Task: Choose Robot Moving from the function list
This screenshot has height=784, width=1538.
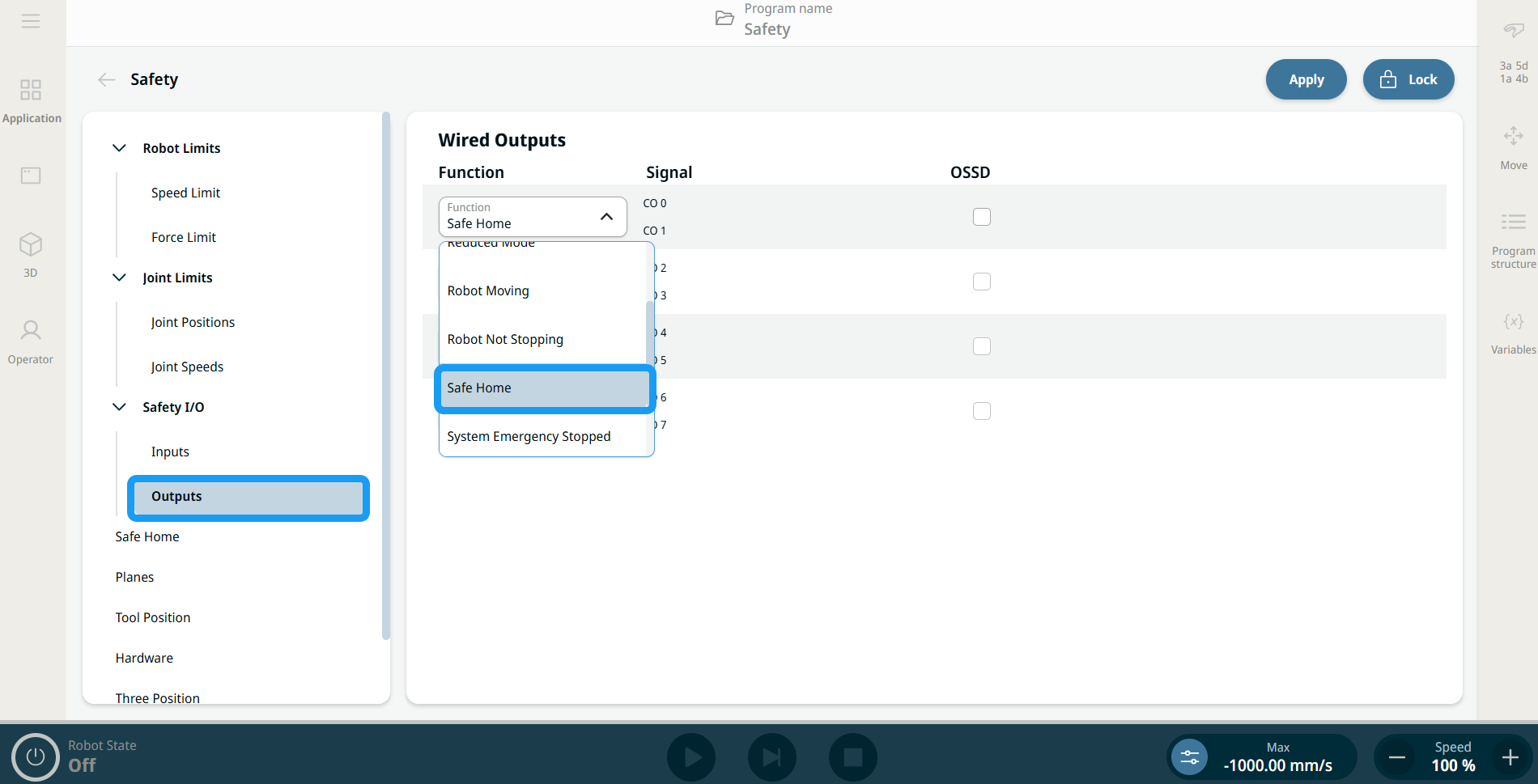Action: point(488,290)
